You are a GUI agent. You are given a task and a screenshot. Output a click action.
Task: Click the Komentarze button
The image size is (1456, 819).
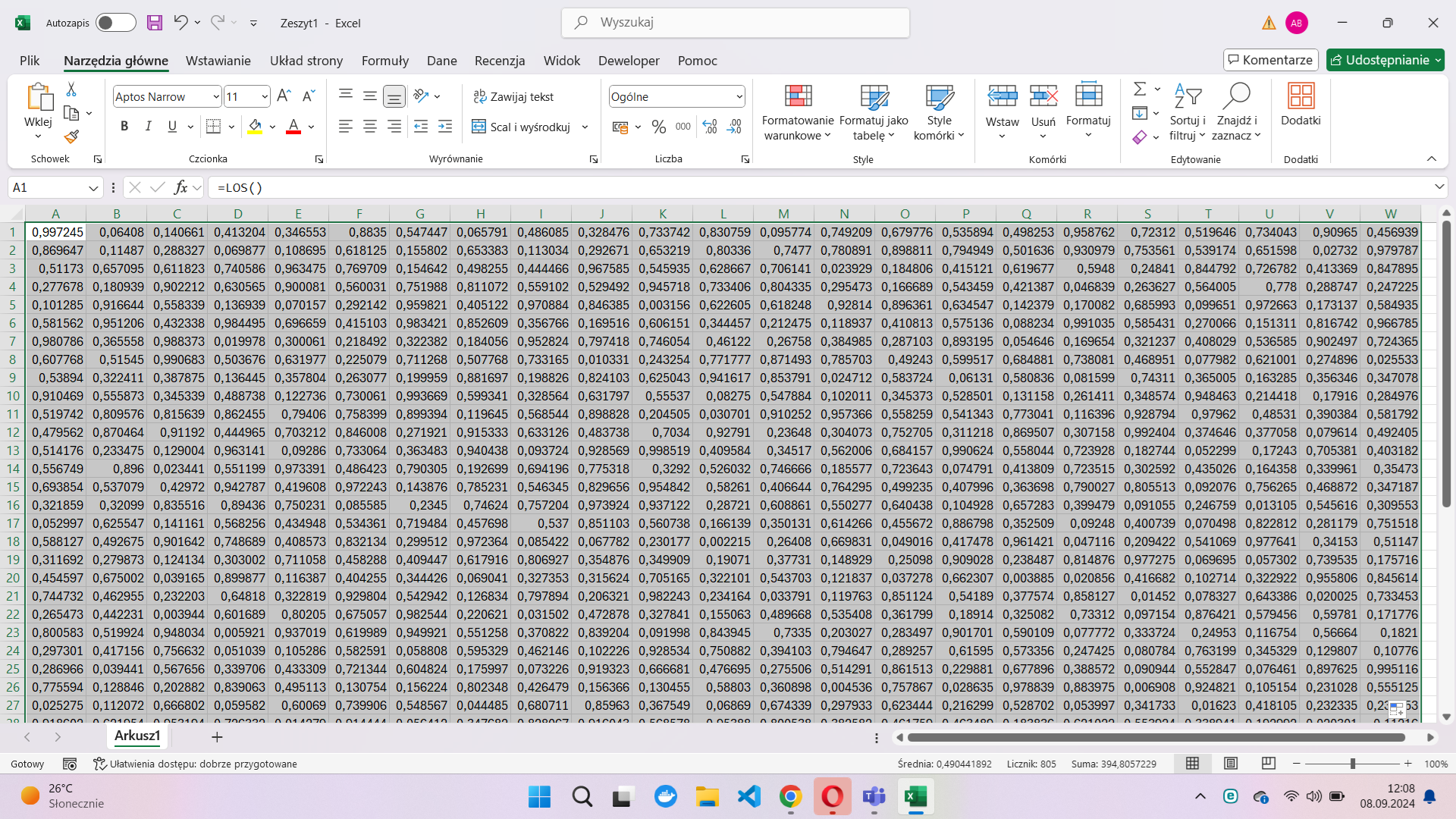(x=1270, y=60)
